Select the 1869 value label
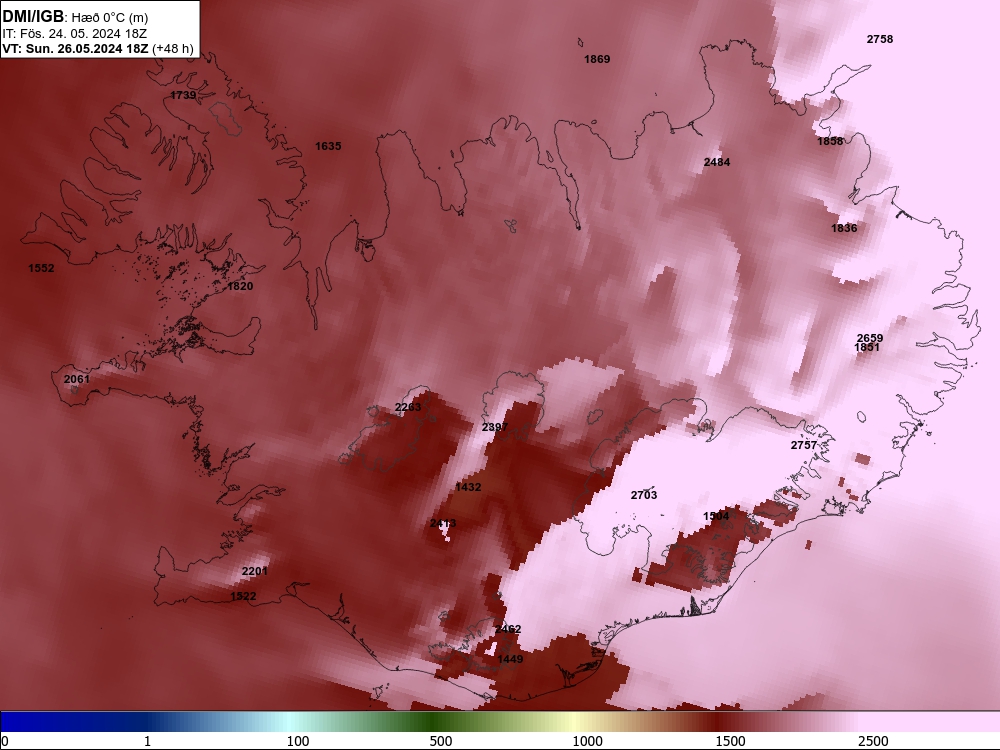The width and height of the screenshot is (1000, 750). pos(597,59)
